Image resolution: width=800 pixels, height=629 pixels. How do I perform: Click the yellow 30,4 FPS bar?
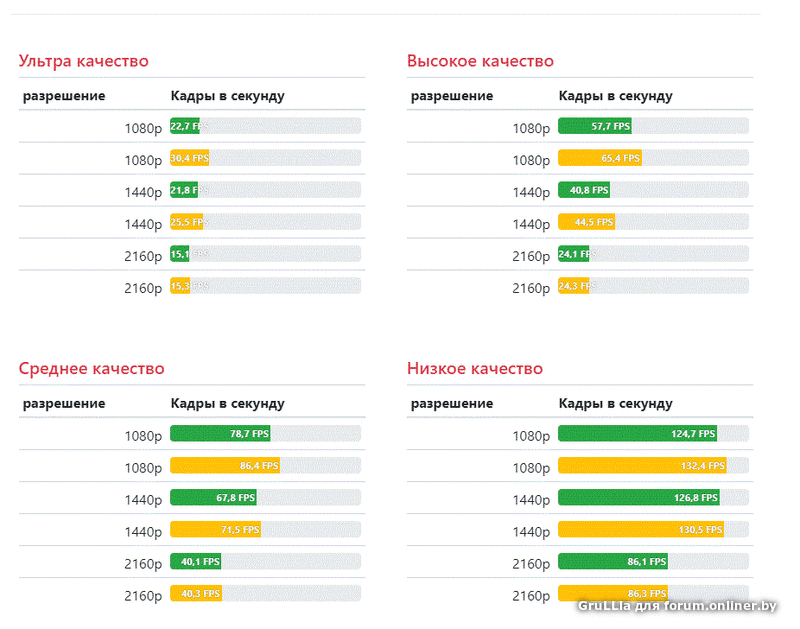click(189, 158)
